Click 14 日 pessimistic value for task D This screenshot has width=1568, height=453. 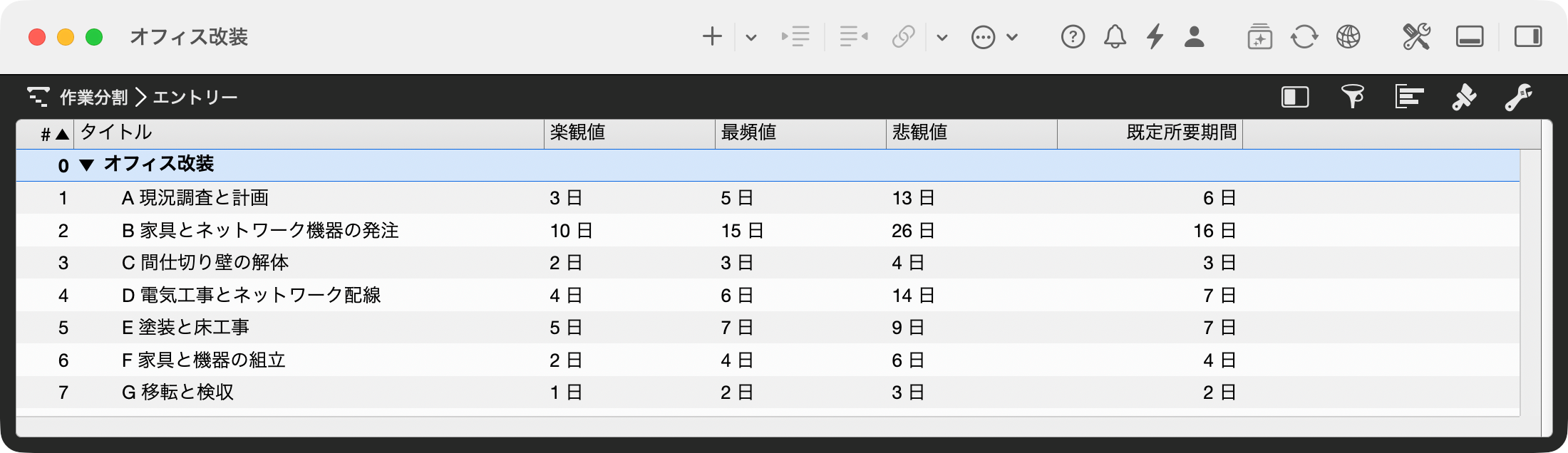(913, 296)
